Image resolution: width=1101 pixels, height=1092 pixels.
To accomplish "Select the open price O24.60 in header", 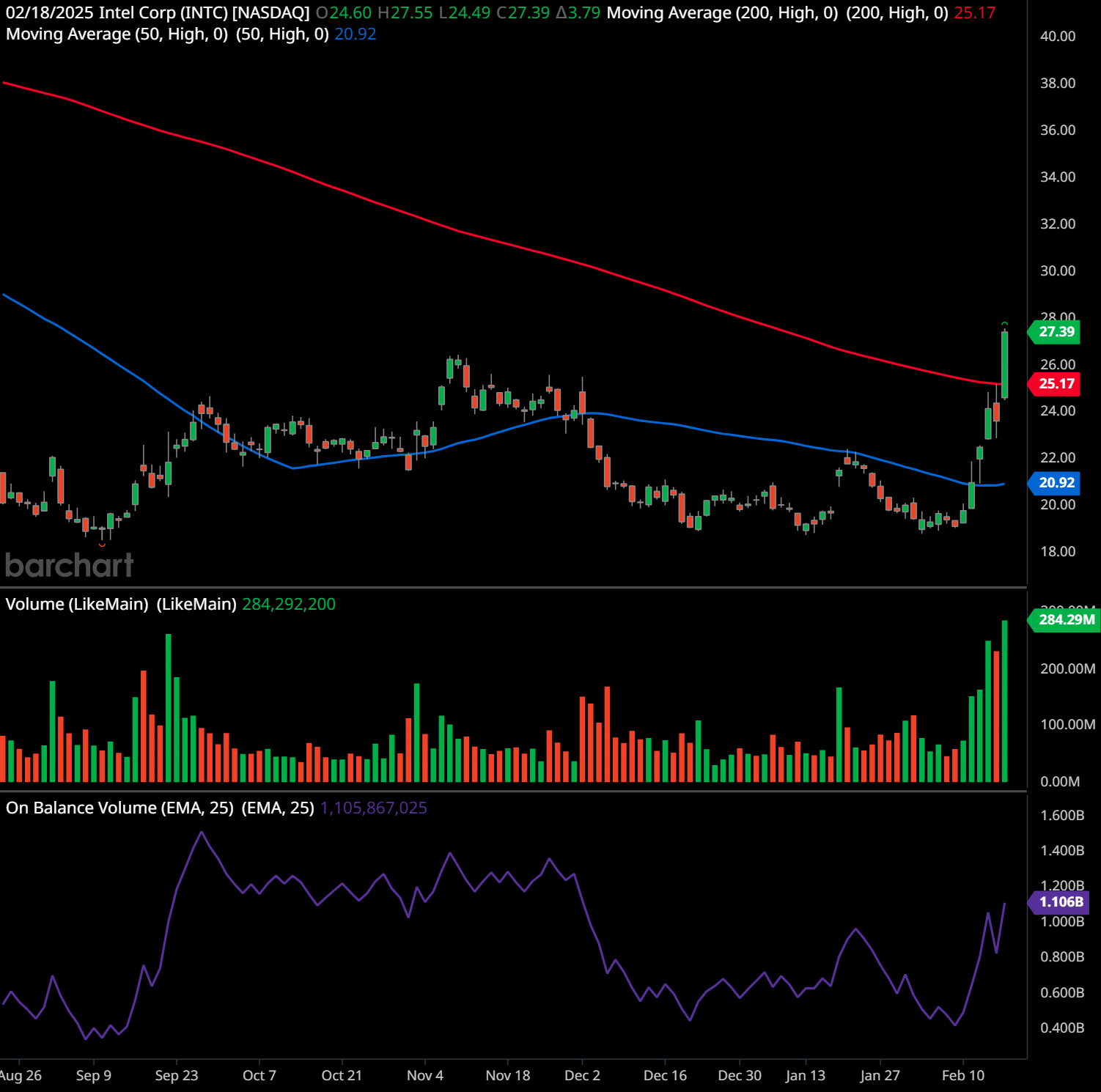I will click(x=344, y=13).
